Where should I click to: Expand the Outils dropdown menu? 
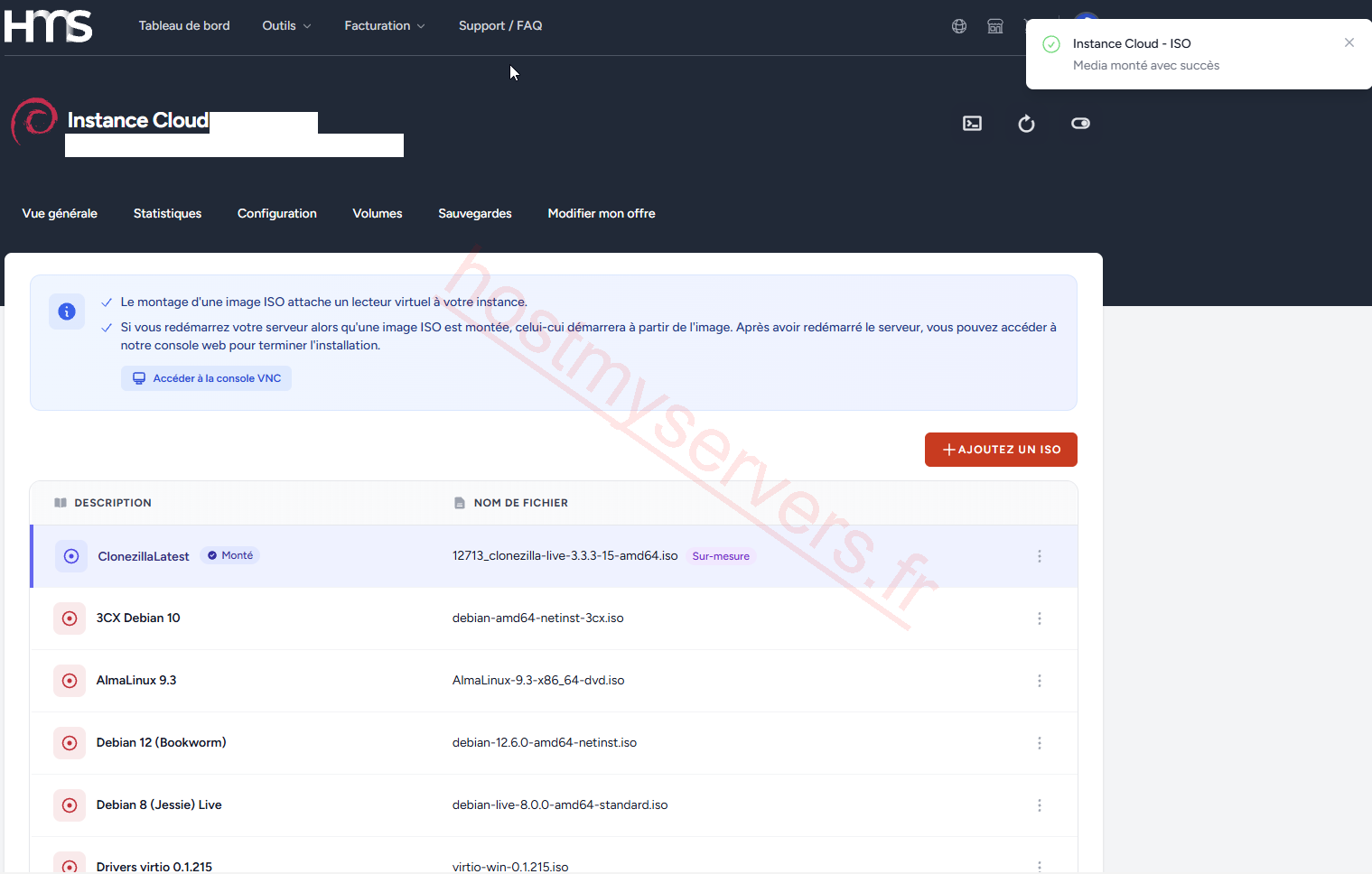coord(286,26)
